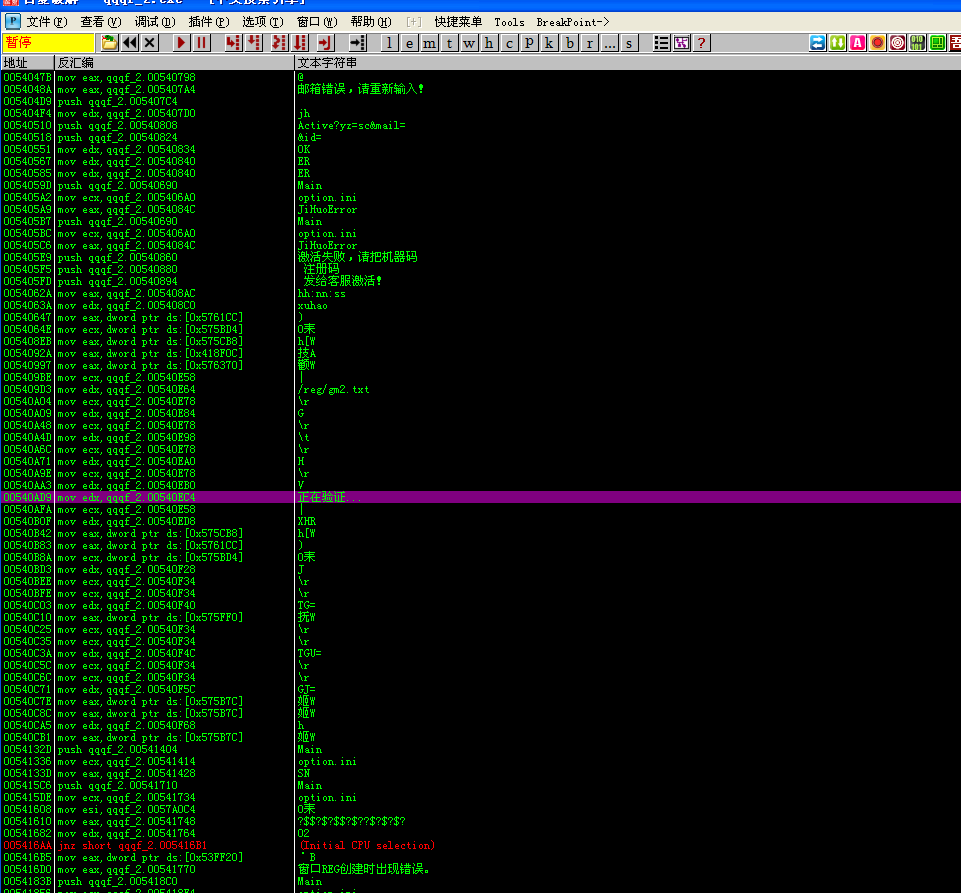Open the 窗口(W) menu
The image size is (961, 893).
click(x=317, y=22)
